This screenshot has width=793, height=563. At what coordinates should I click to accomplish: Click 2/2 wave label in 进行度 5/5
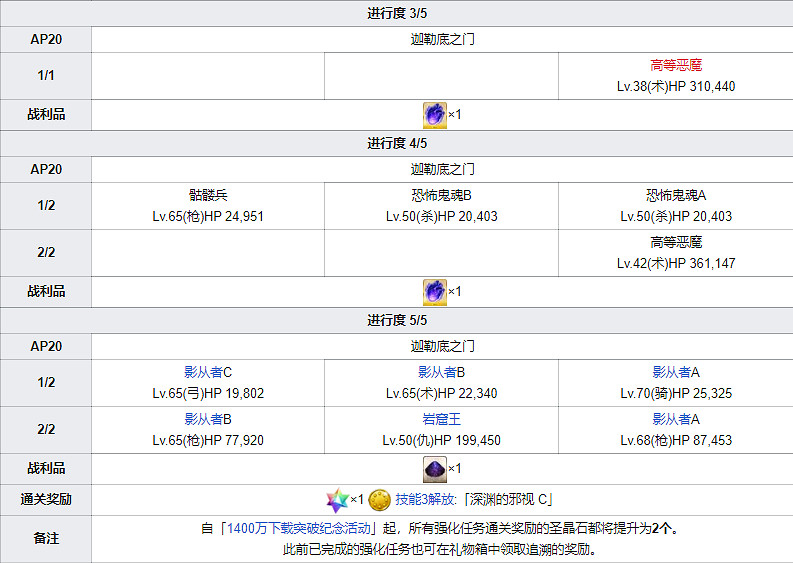tap(46, 430)
